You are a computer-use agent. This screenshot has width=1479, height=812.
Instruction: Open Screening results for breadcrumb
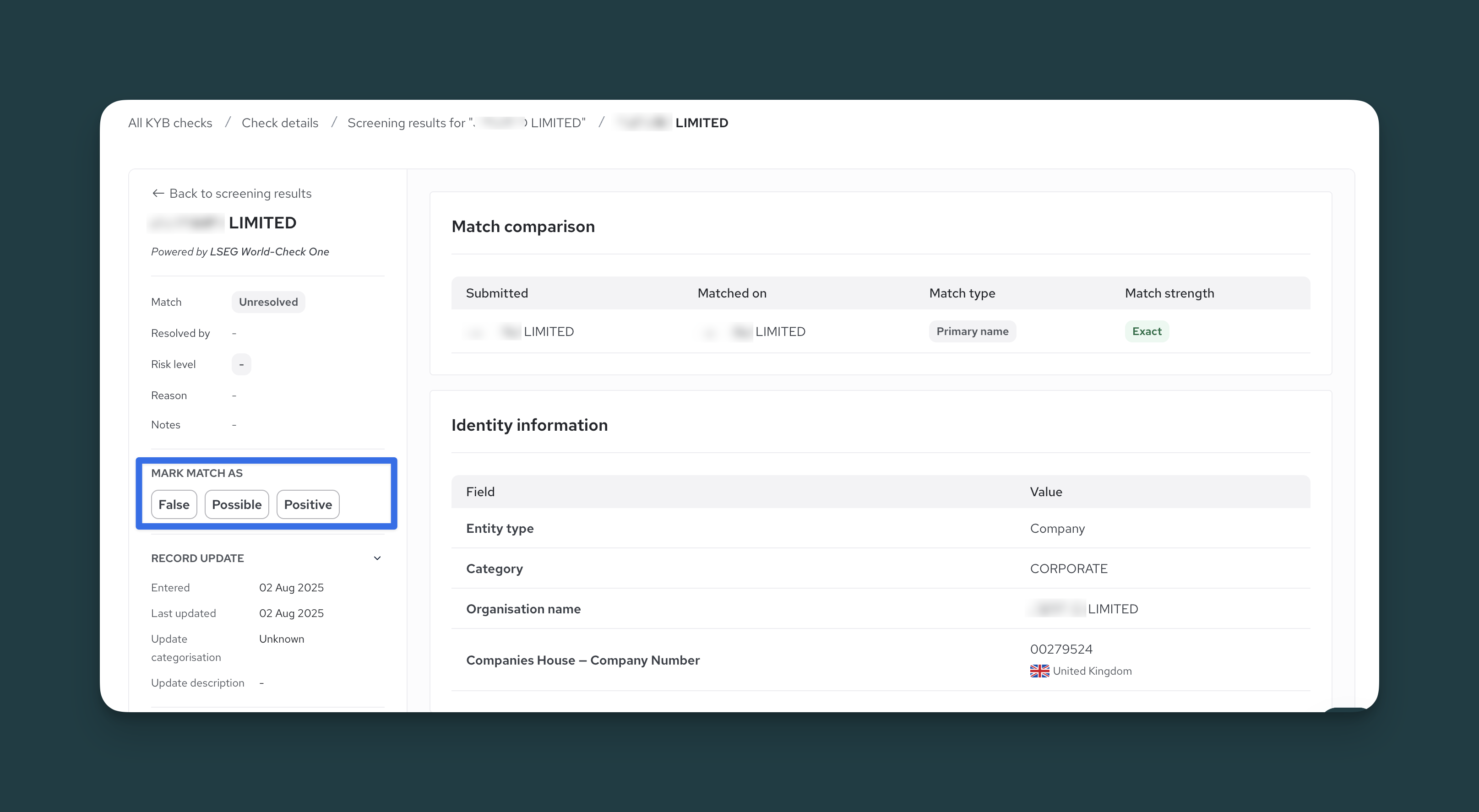(466, 123)
